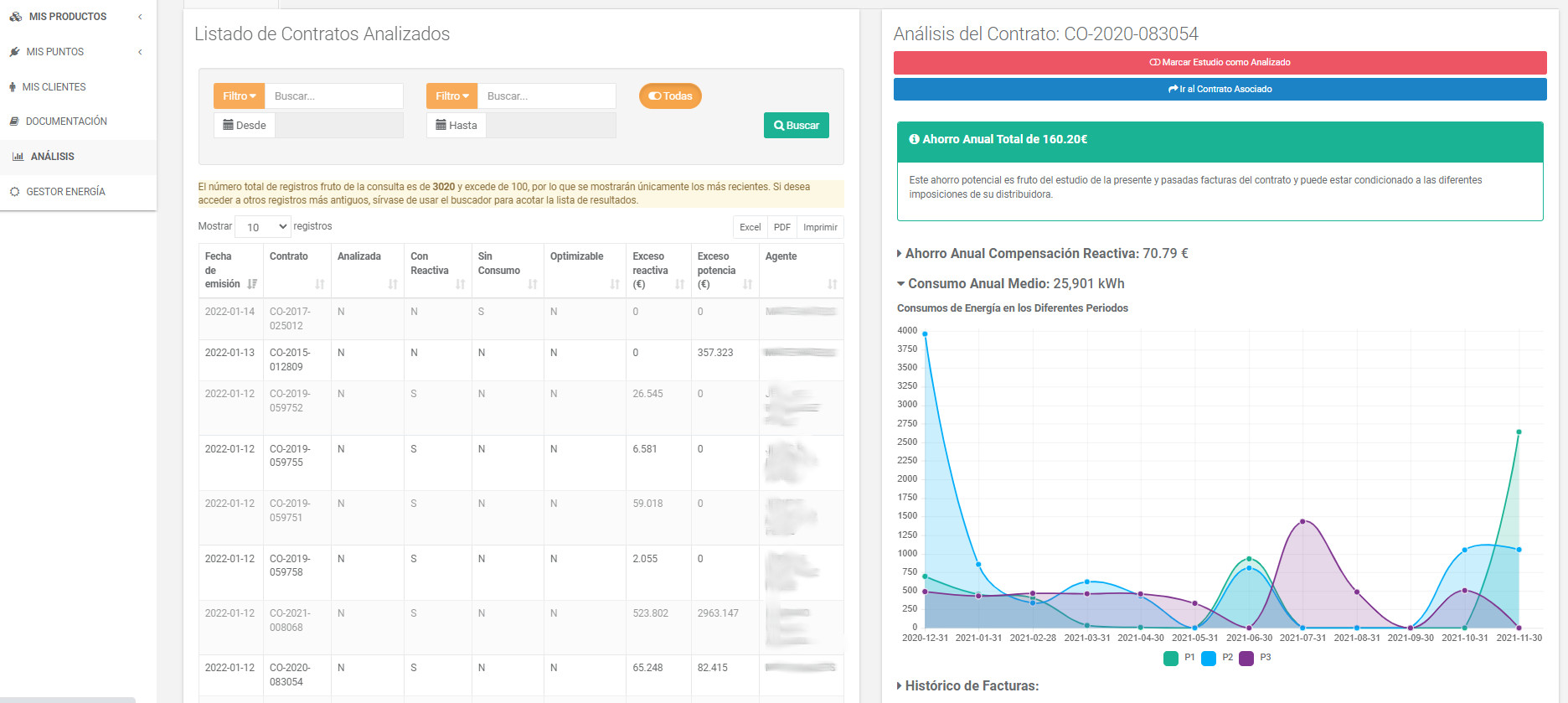Sort by Contrato column sort icon
This screenshot has width=1568, height=703.
coord(319,284)
